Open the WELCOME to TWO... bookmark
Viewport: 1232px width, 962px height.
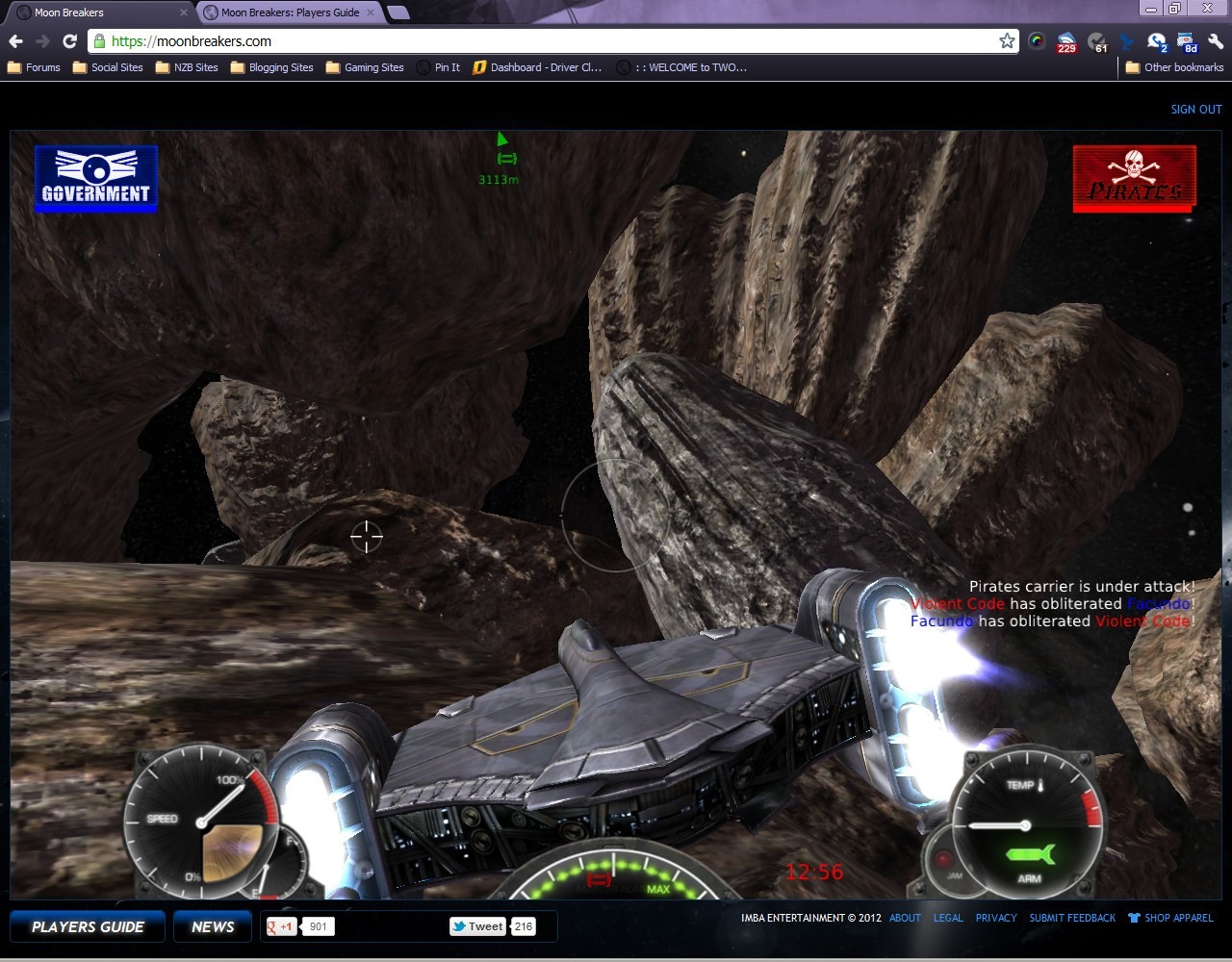681,67
